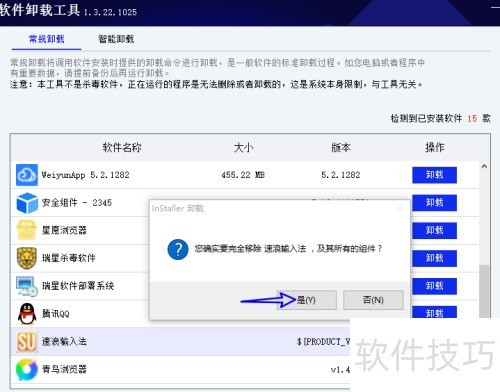Click the 星愿浏览器 basket icon
This screenshot has width=500, height=392.
tap(26, 230)
